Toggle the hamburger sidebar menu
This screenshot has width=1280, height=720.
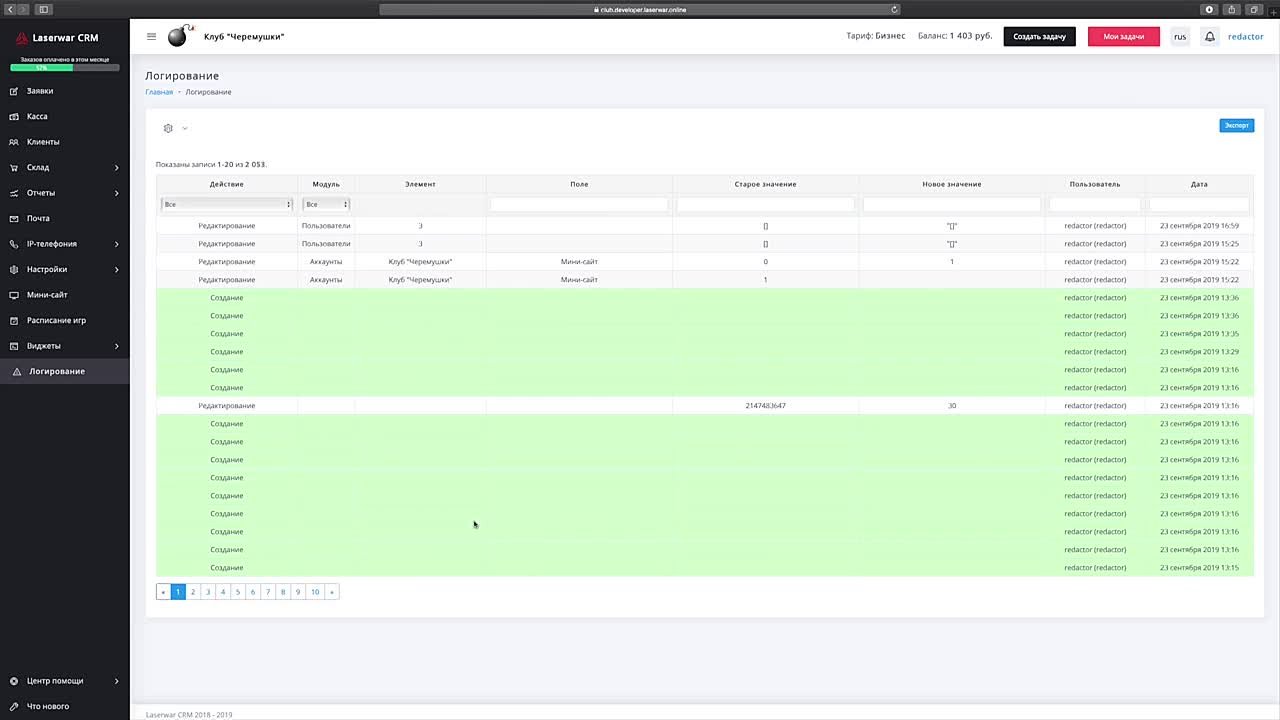(x=151, y=37)
